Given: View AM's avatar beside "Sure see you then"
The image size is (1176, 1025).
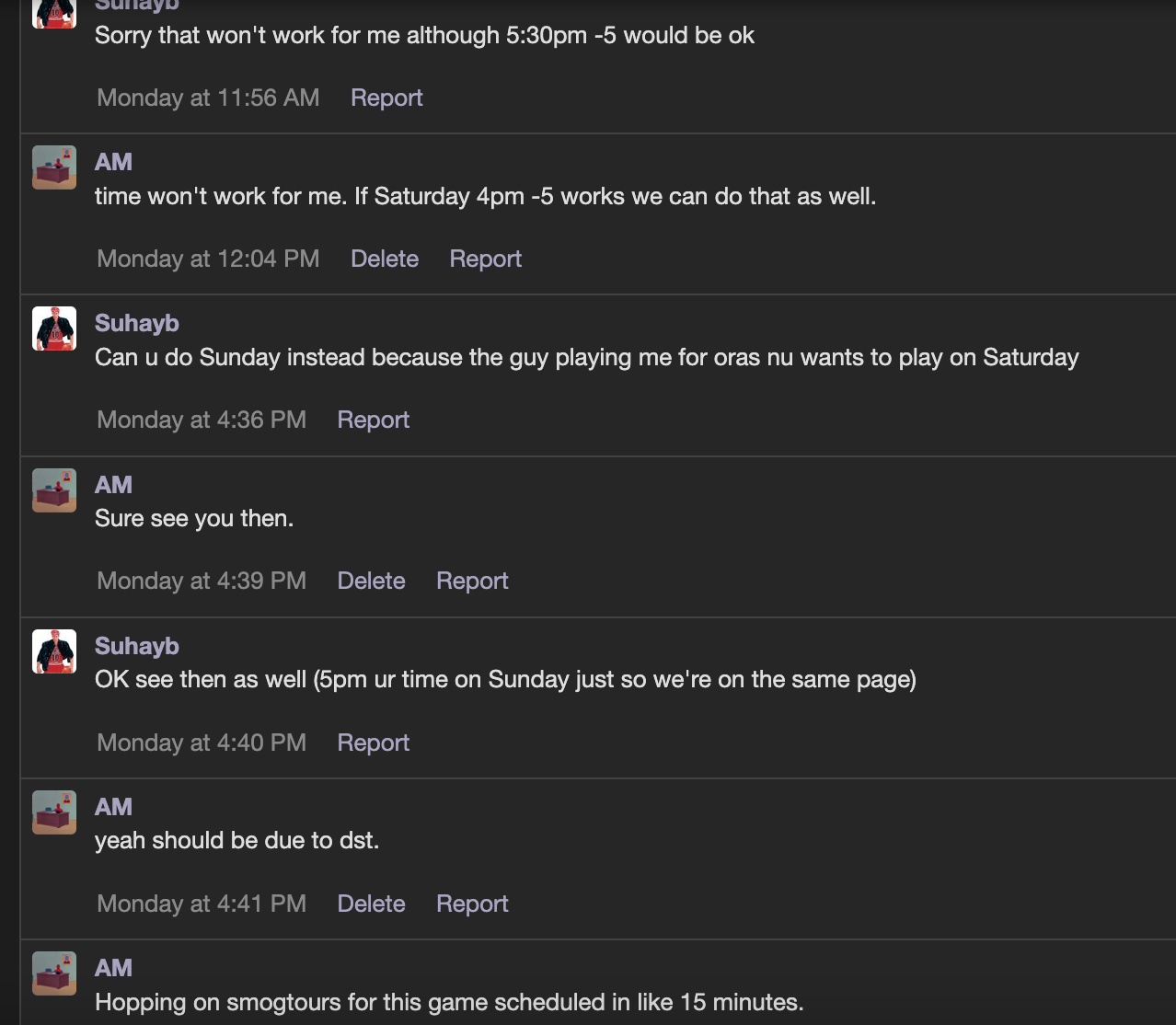Looking at the screenshot, I should [x=54, y=489].
